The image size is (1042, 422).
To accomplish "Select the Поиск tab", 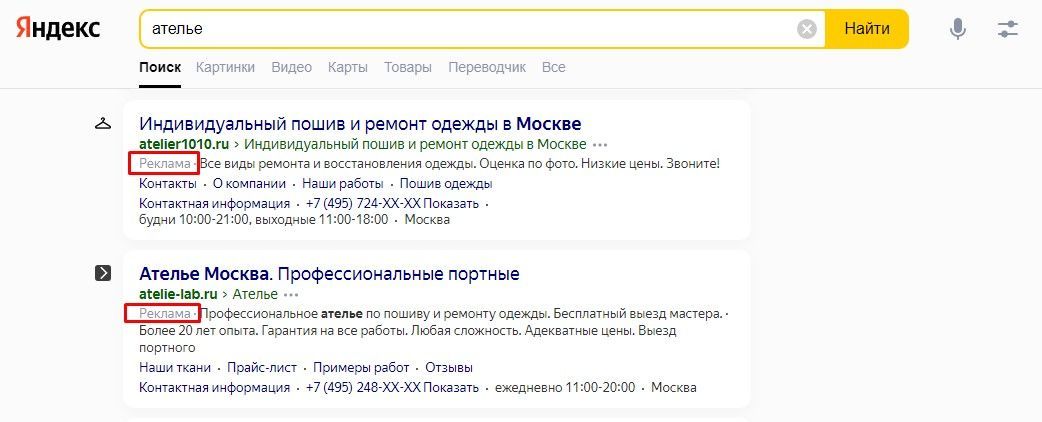I will tap(160, 67).
